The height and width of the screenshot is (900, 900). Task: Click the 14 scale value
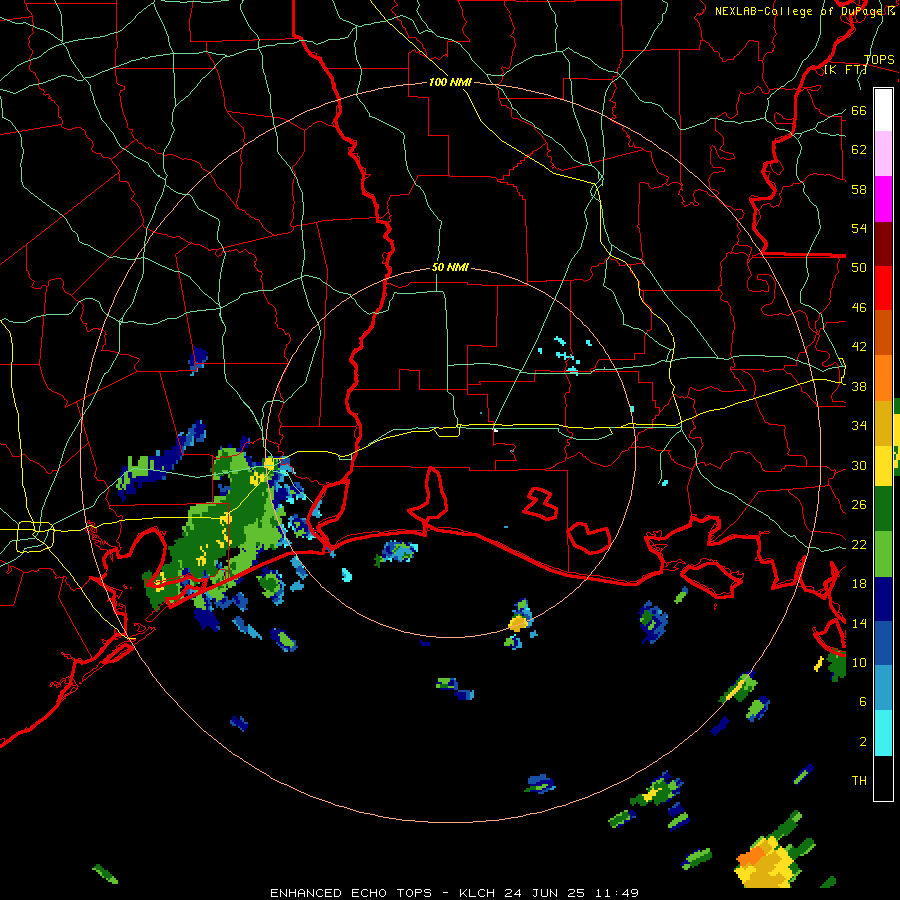pos(859,623)
